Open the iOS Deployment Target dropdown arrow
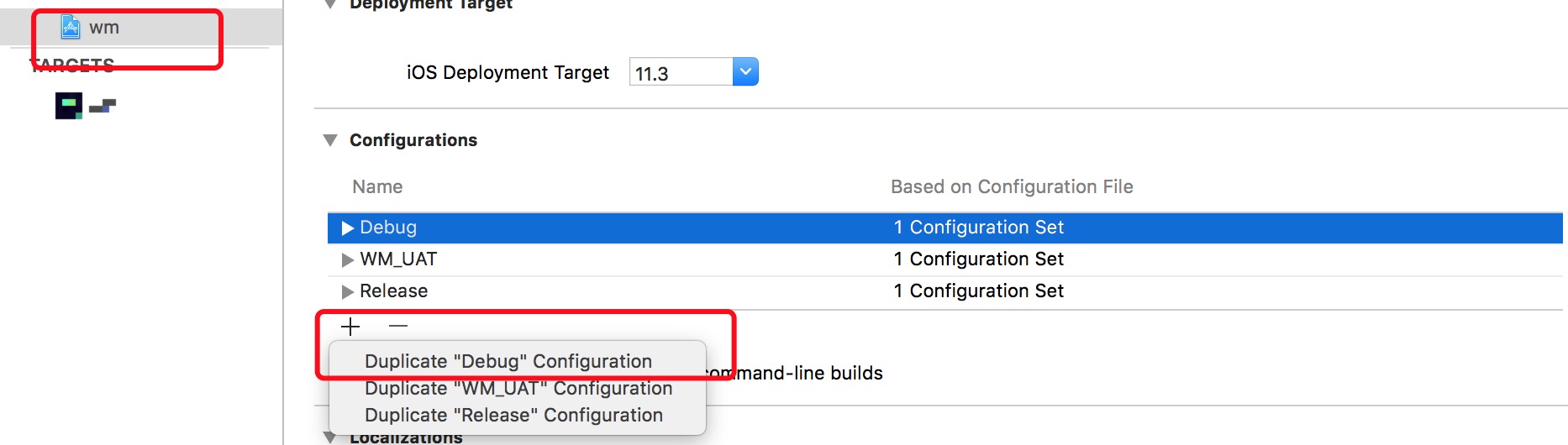 click(x=745, y=72)
